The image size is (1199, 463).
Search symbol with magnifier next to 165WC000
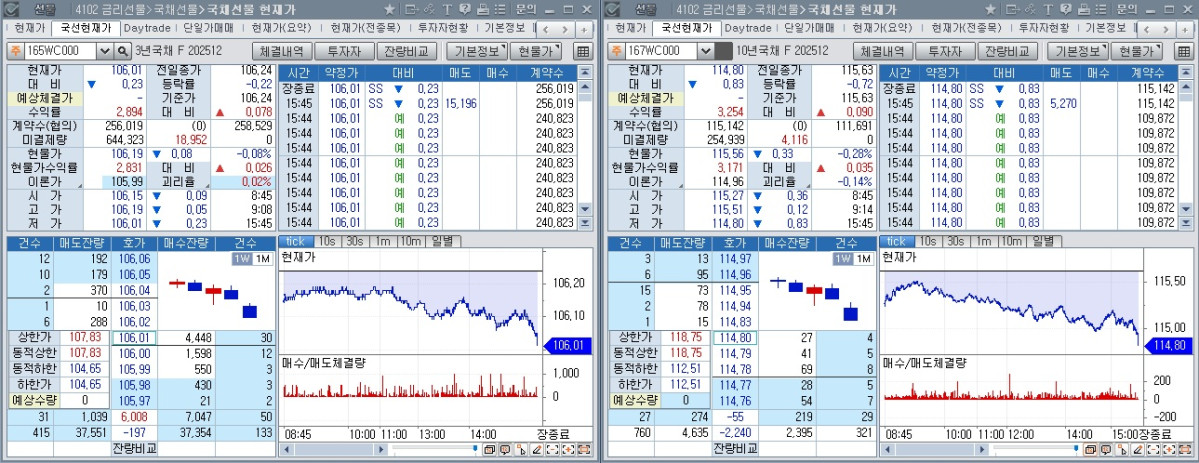click(x=122, y=51)
